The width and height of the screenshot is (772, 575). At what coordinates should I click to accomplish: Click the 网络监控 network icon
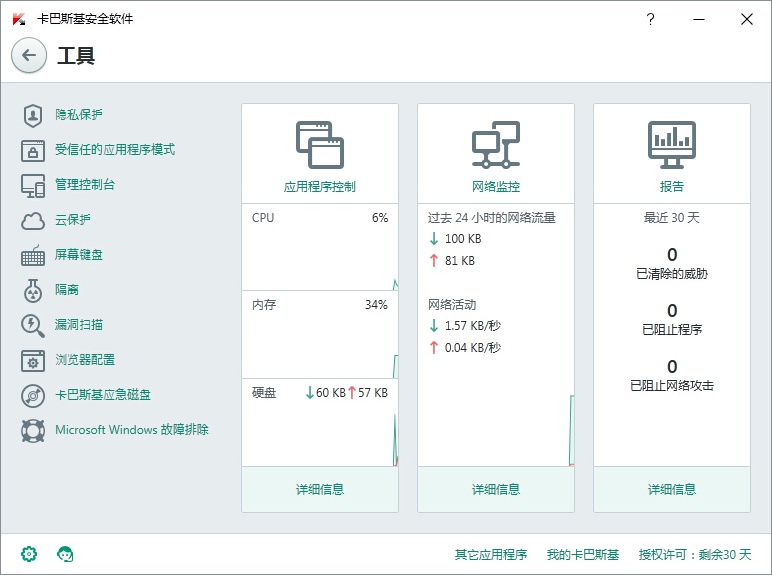tap(496, 145)
